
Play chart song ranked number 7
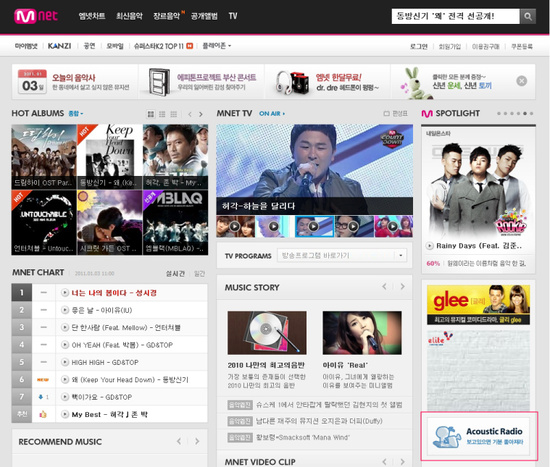click(x=65, y=397)
